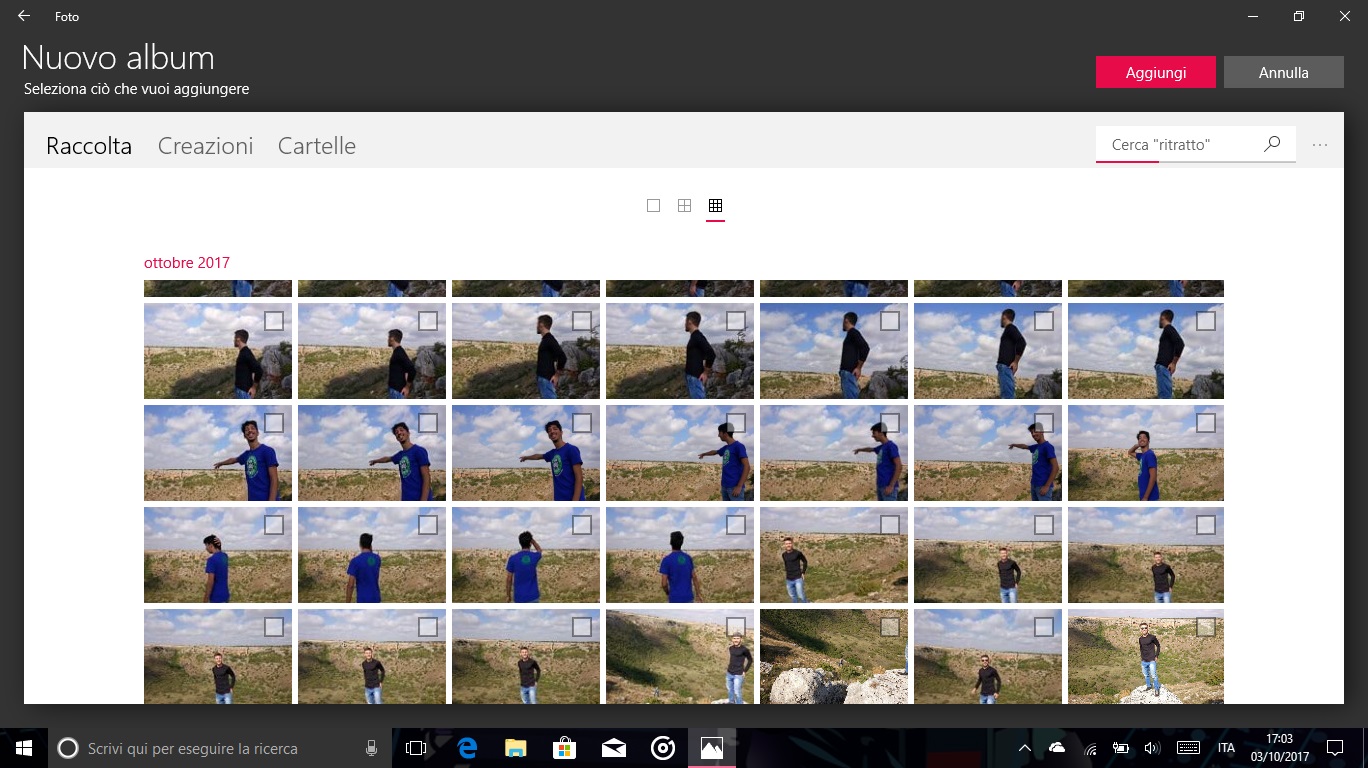1368x768 pixels.
Task: Select the small grid view icon
Action: 715,205
